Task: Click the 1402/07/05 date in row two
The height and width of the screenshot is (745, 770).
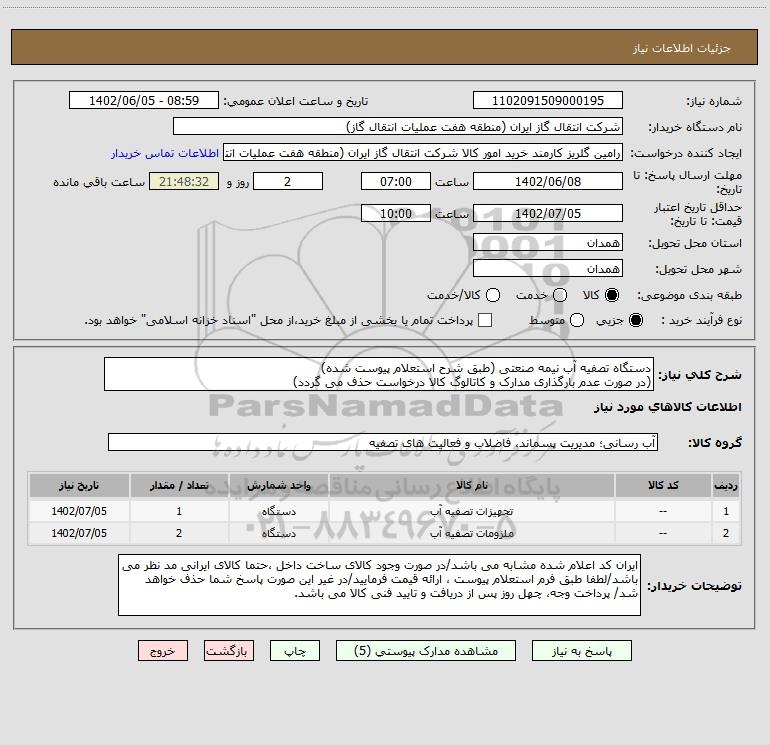Action: click(79, 533)
